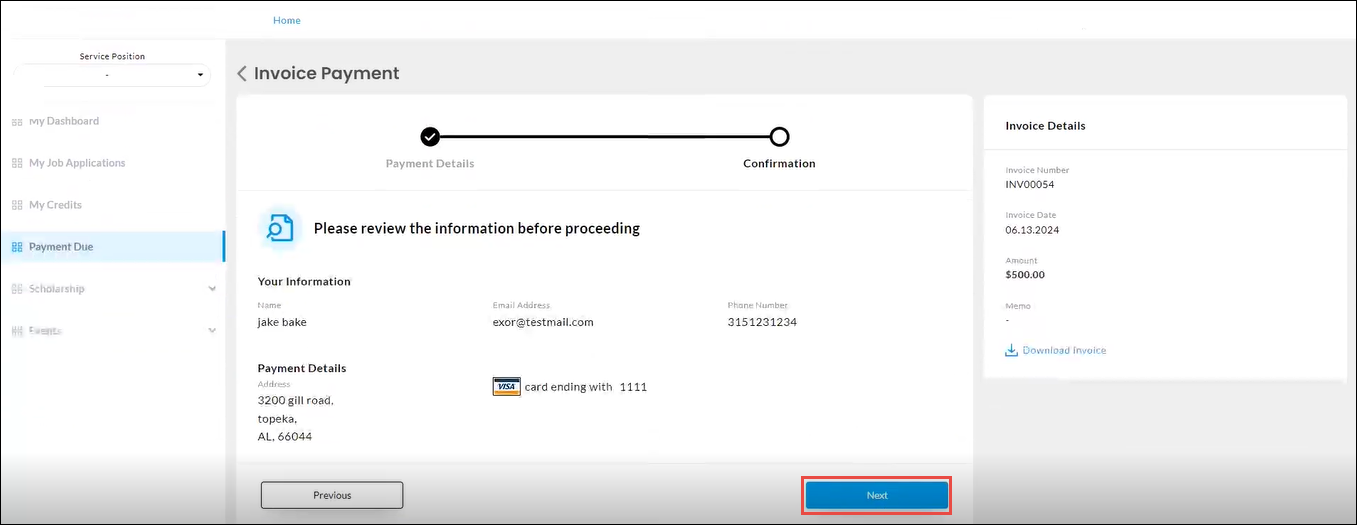The width and height of the screenshot is (1357, 525).
Task: Select Payment Due in the sidebar
Action: (61, 247)
